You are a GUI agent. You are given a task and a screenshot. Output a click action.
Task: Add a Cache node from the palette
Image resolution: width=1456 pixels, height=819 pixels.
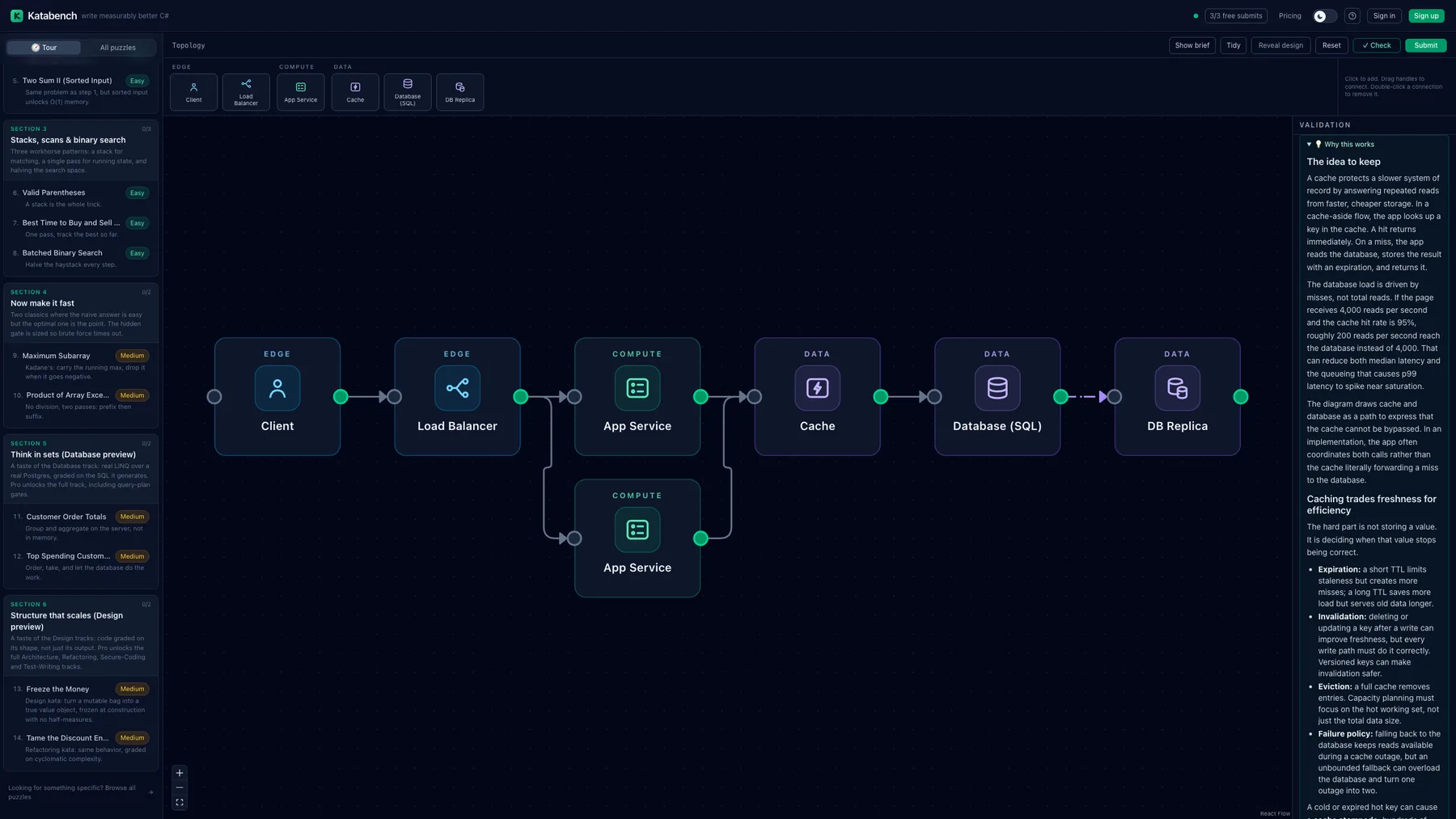pos(355,91)
